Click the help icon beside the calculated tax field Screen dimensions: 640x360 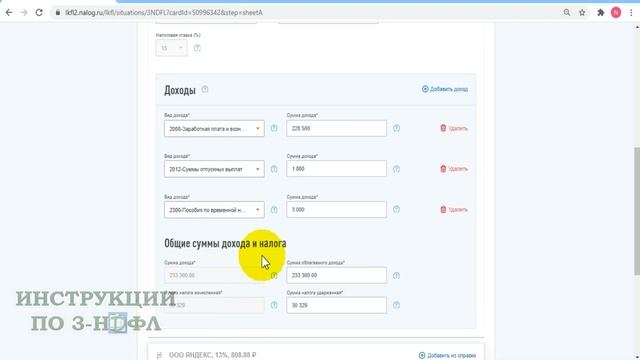click(x=274, y=305)
